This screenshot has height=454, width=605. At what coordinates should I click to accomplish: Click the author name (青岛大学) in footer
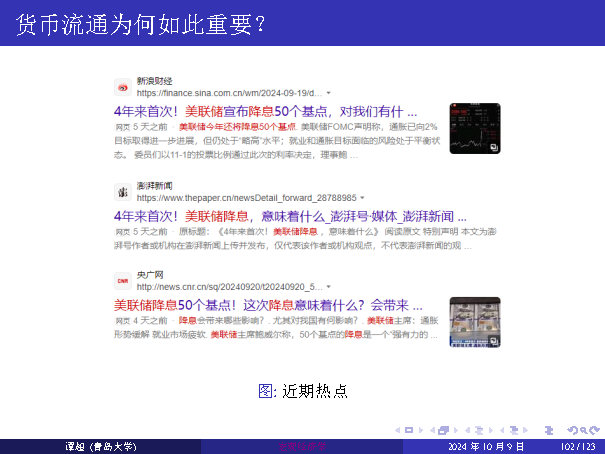pos(100,446)
